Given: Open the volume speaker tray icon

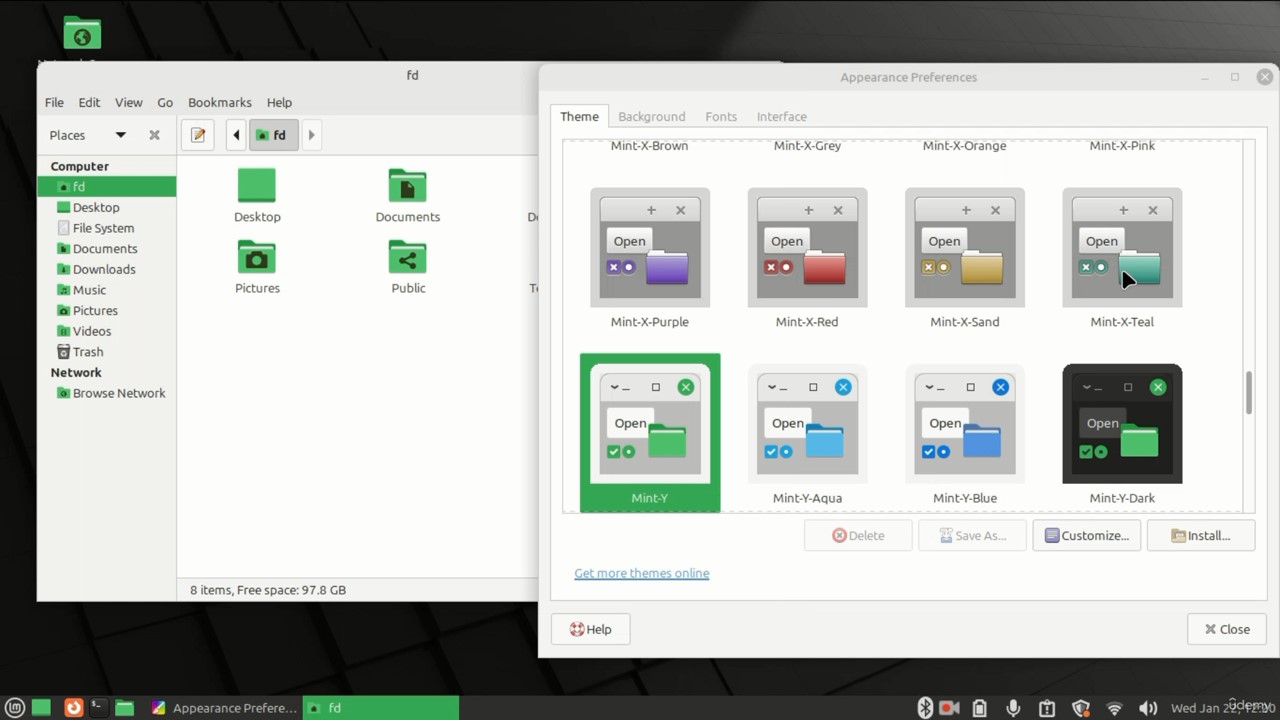Looking at the screenshot, I should 1148,708.
